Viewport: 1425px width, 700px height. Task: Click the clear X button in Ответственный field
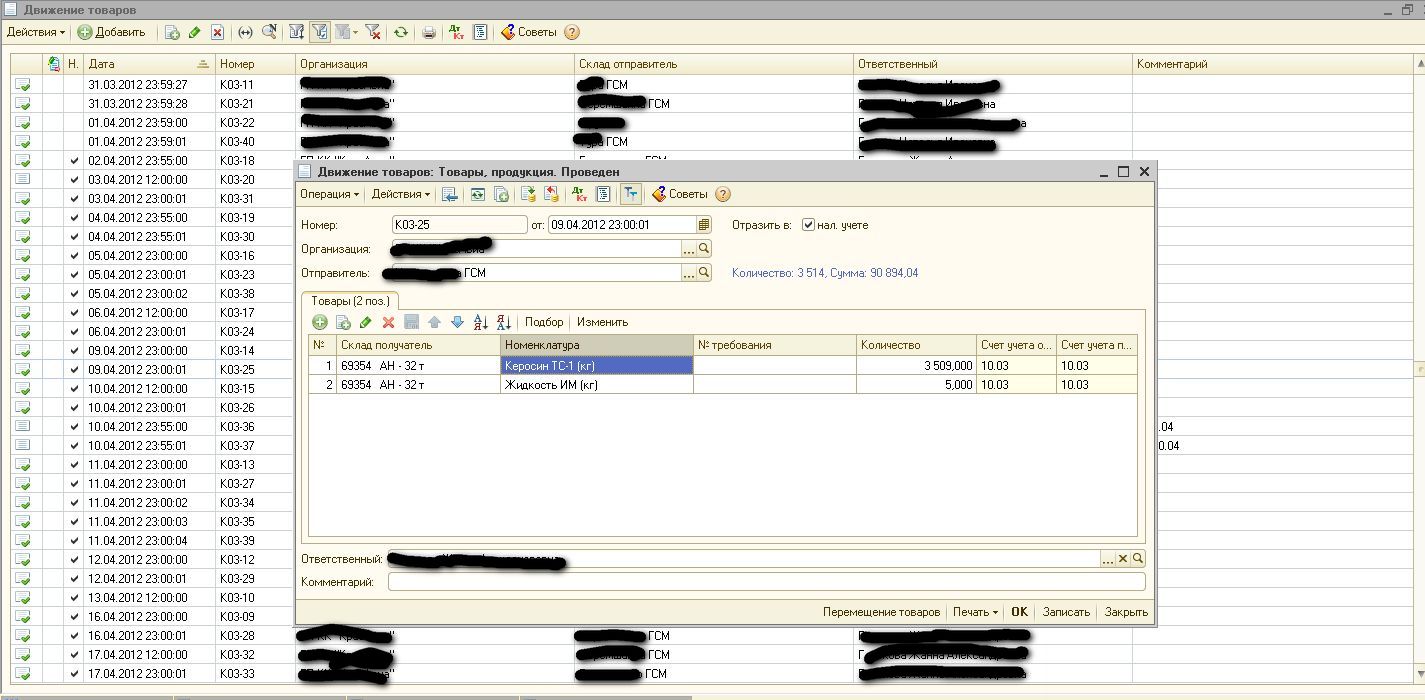pyautogui.click(x=1123, y=559)
